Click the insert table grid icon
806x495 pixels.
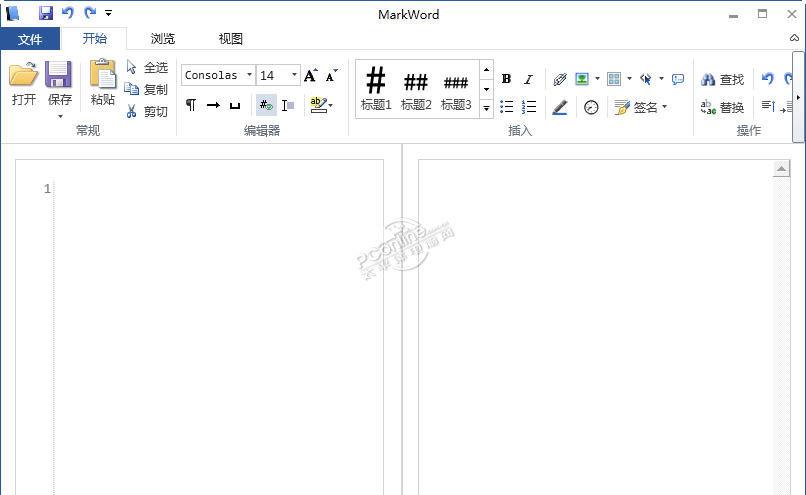[614, 79]
